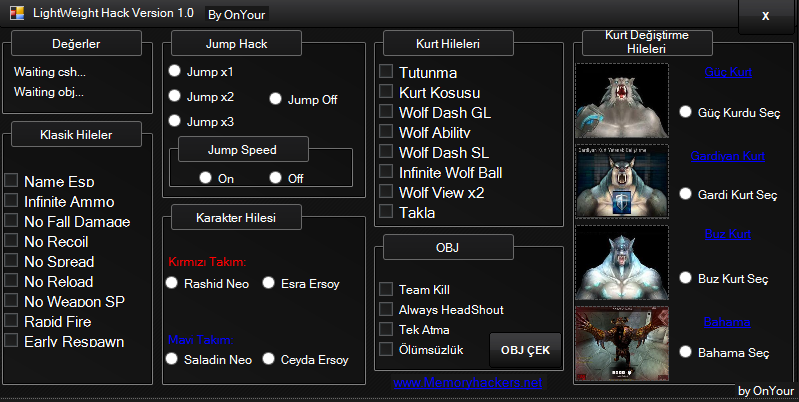Screen dimensions: 799x402
Task: Click the Buz Kurt ice wolf image
Action: tap(622, 262)
